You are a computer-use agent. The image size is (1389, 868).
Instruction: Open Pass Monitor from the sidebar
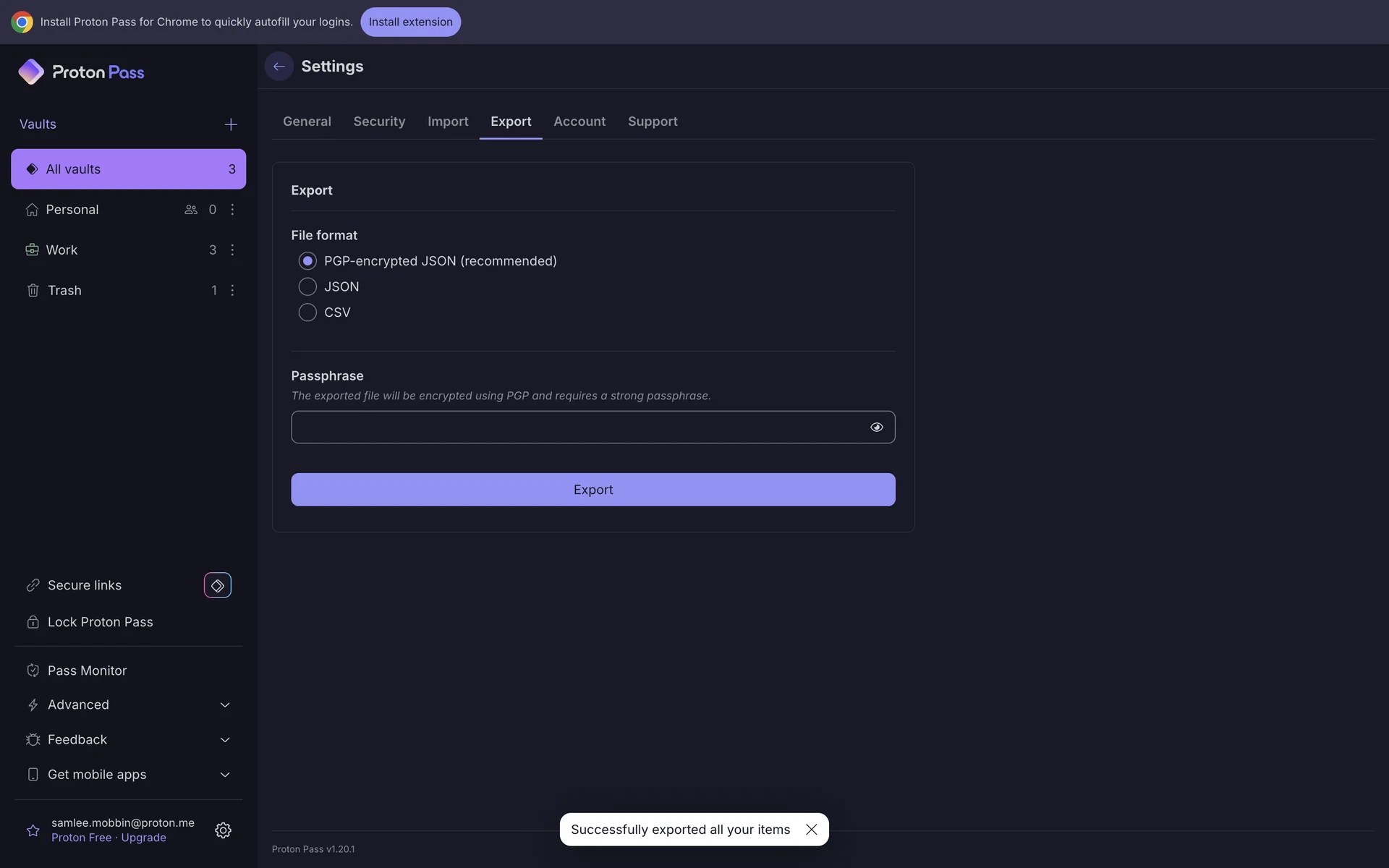click(87, 671)
